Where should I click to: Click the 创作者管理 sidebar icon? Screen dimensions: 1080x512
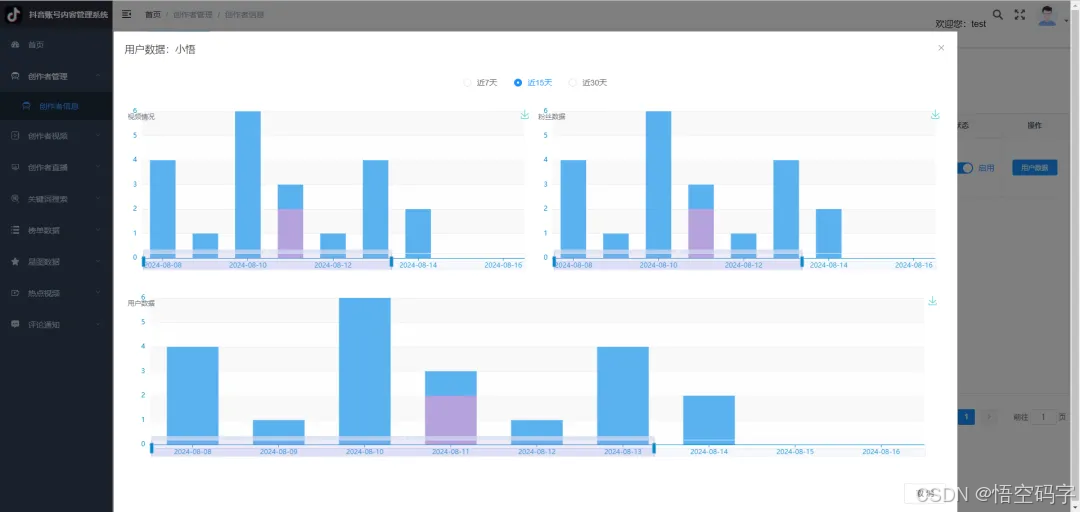pyautogui.click(x=15, y=76)
